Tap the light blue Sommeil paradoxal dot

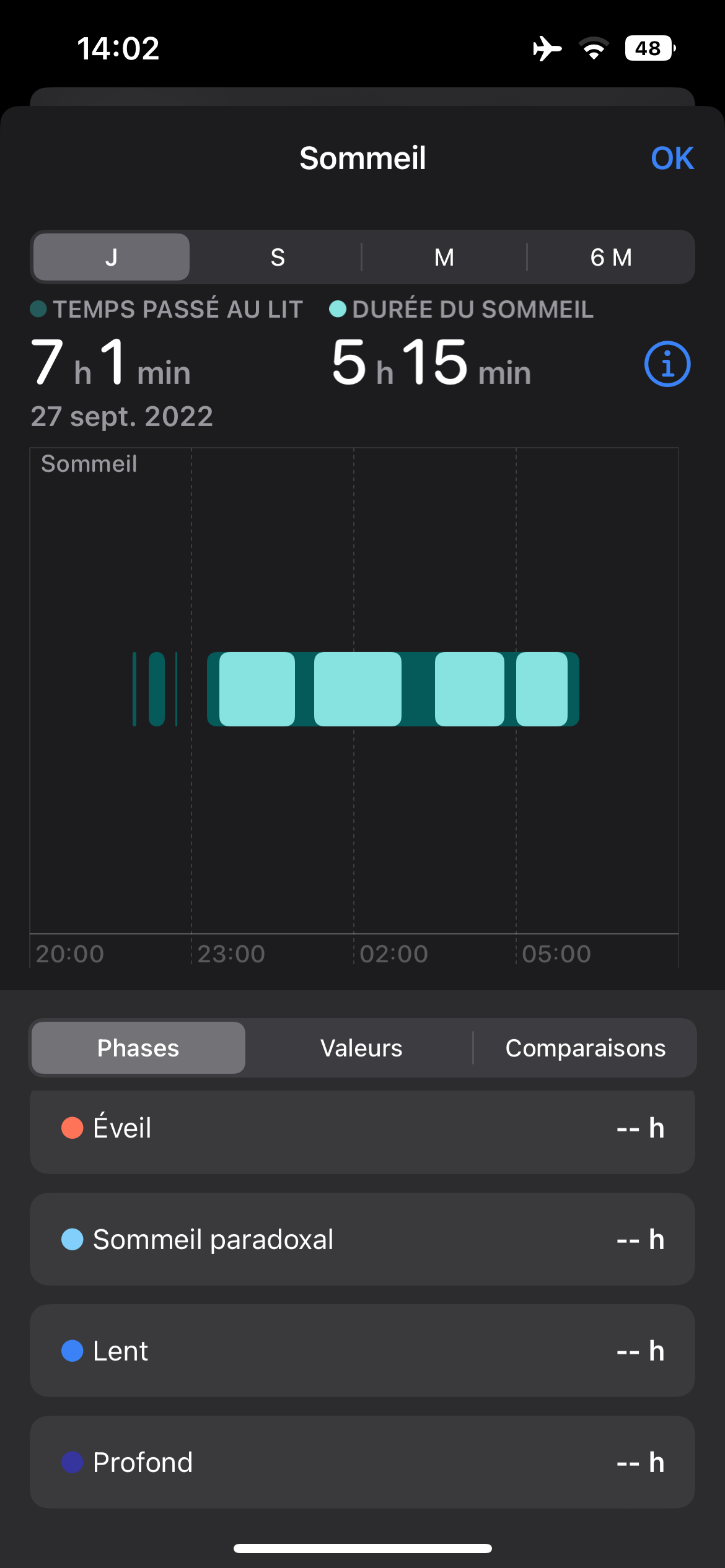point(72,1239)
